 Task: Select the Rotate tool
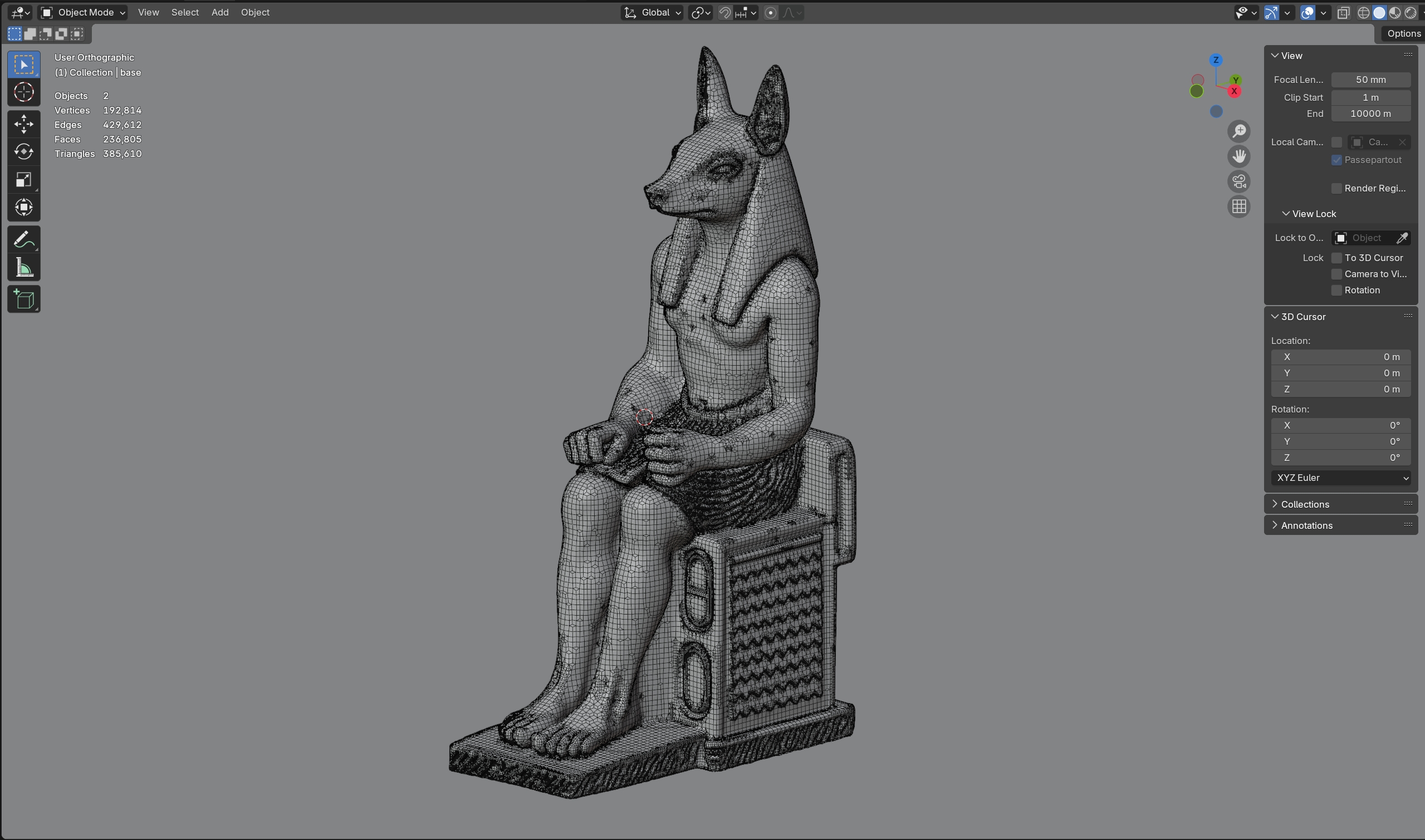[24, 152]
